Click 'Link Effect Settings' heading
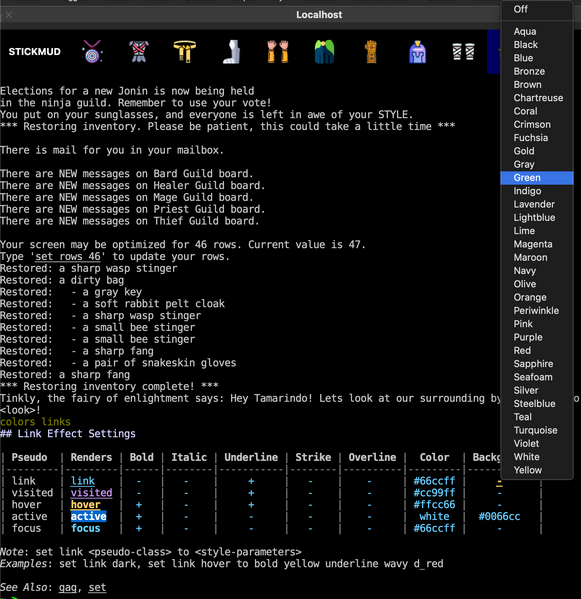 click(76, 434)
